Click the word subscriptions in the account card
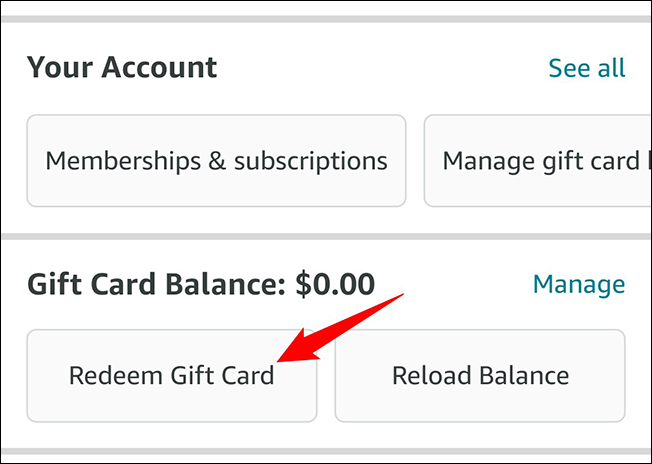This screenshot has width=652, height=464. coord(311,161)
